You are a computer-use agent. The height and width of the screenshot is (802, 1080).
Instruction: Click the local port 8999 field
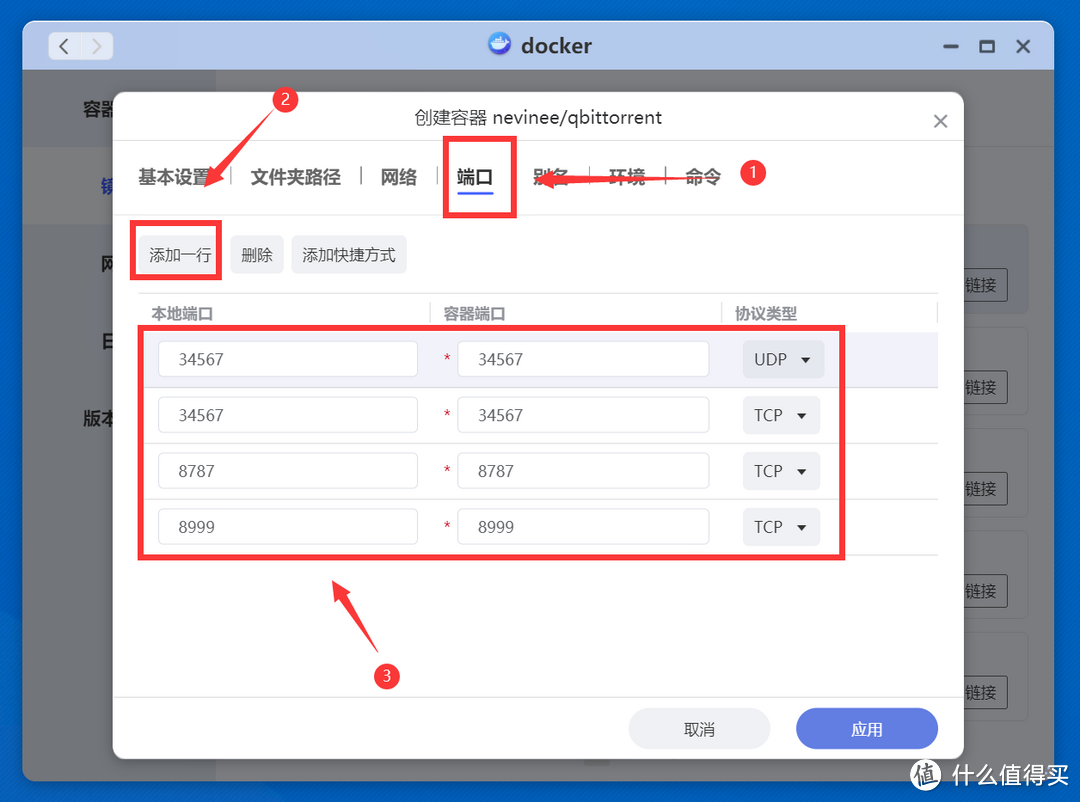[x=288, y=526]
